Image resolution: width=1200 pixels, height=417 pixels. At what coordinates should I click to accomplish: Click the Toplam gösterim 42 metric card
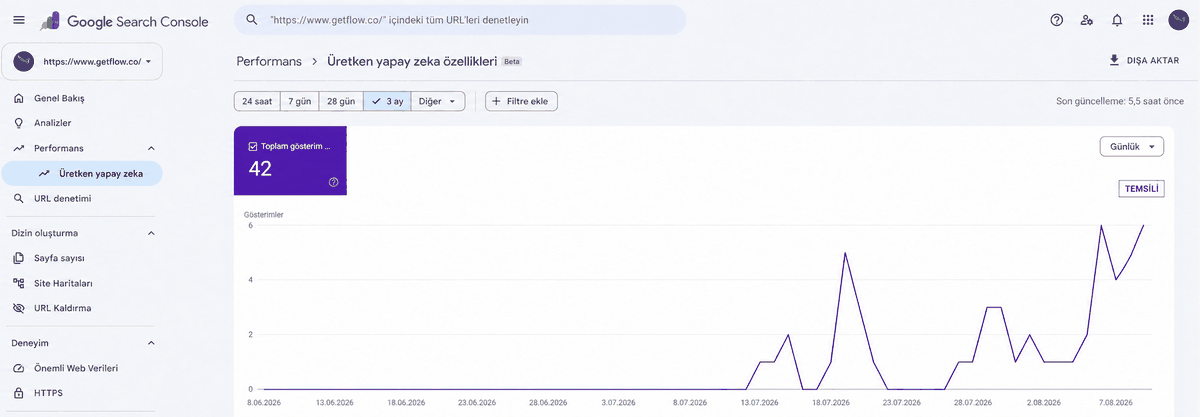290,160
